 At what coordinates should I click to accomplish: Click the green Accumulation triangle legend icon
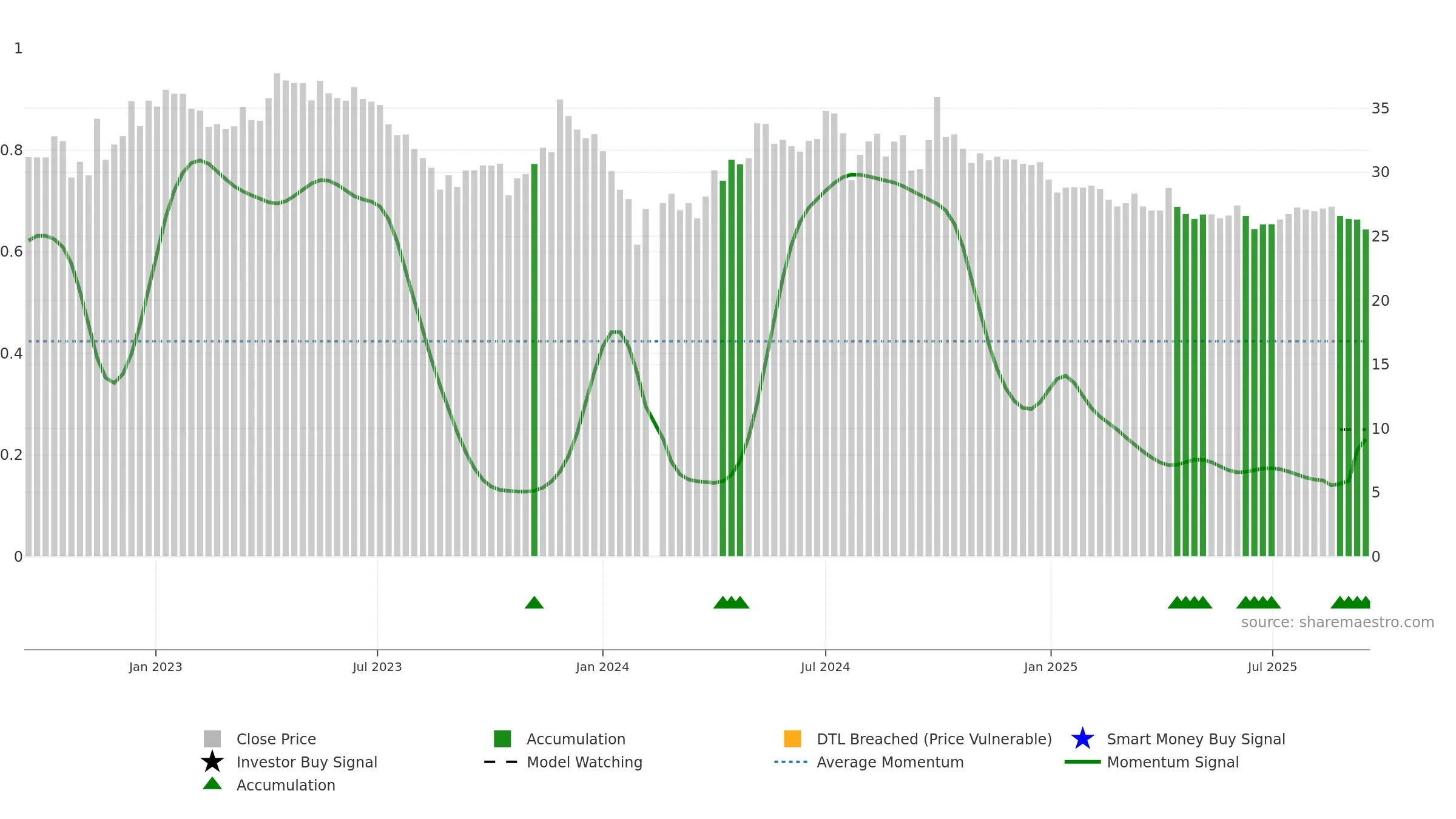click(x=212, y=784)
